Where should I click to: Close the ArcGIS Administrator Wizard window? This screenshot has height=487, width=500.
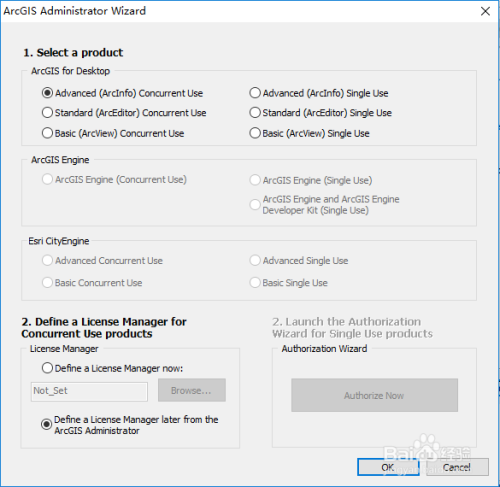click(485, 11)
